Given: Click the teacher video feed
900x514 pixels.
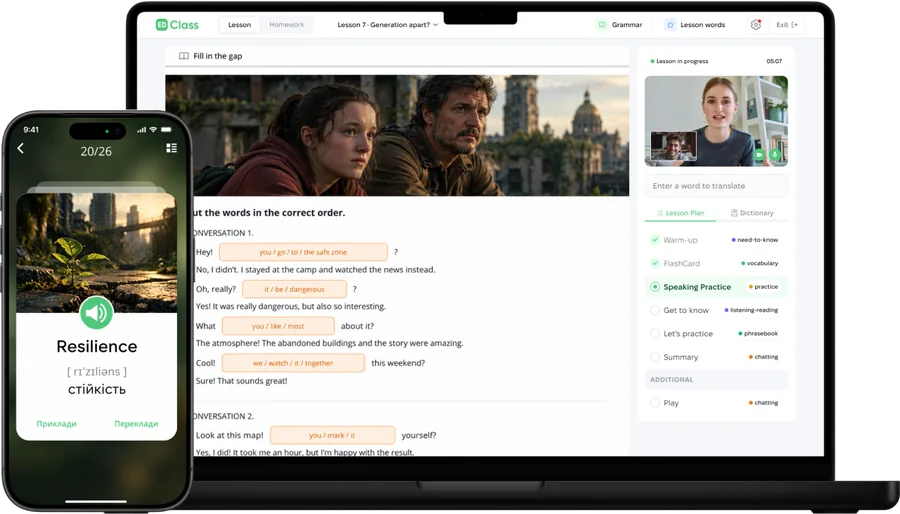Looking at the screenshot, I should coord(716,121).
